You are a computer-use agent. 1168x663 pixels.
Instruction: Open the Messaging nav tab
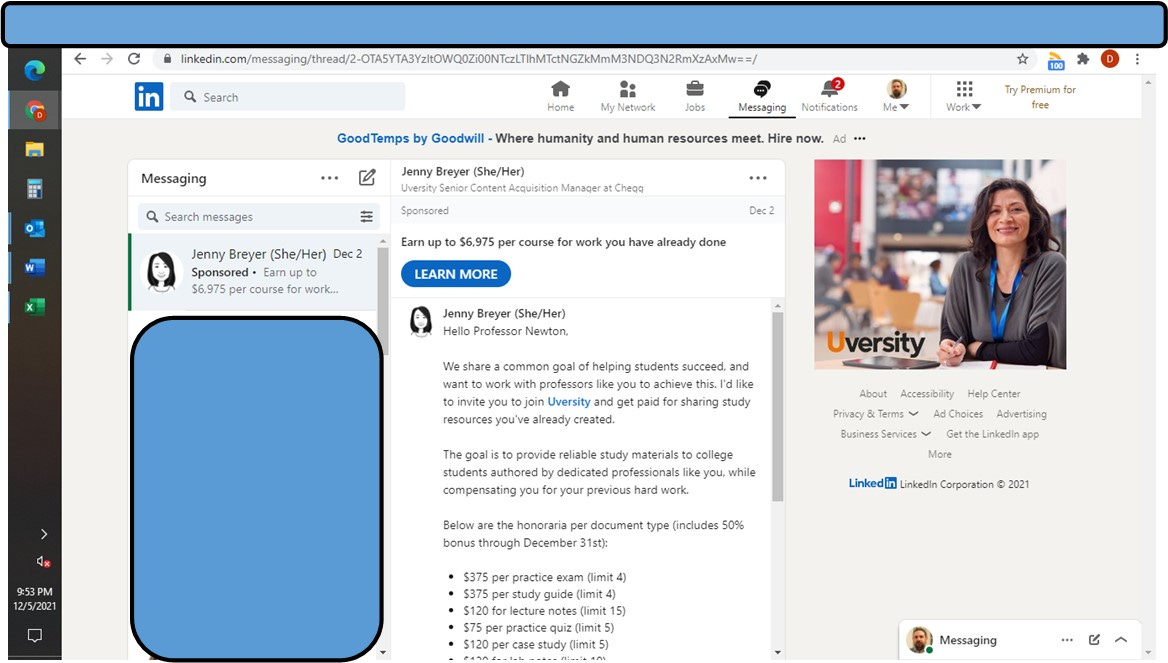(x=761, y=98)
